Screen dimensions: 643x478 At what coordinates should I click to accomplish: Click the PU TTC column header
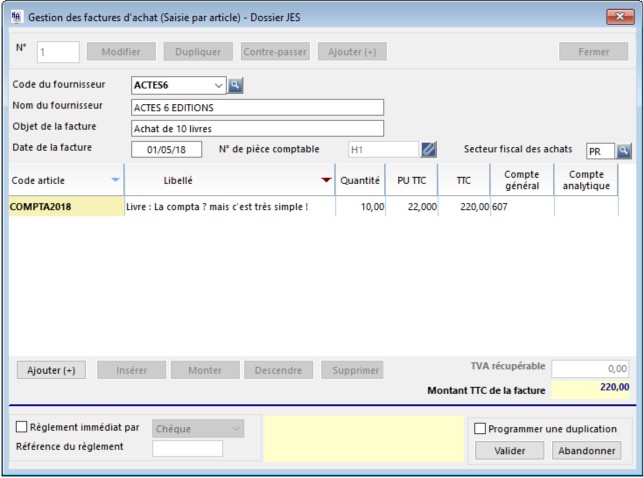412,180
